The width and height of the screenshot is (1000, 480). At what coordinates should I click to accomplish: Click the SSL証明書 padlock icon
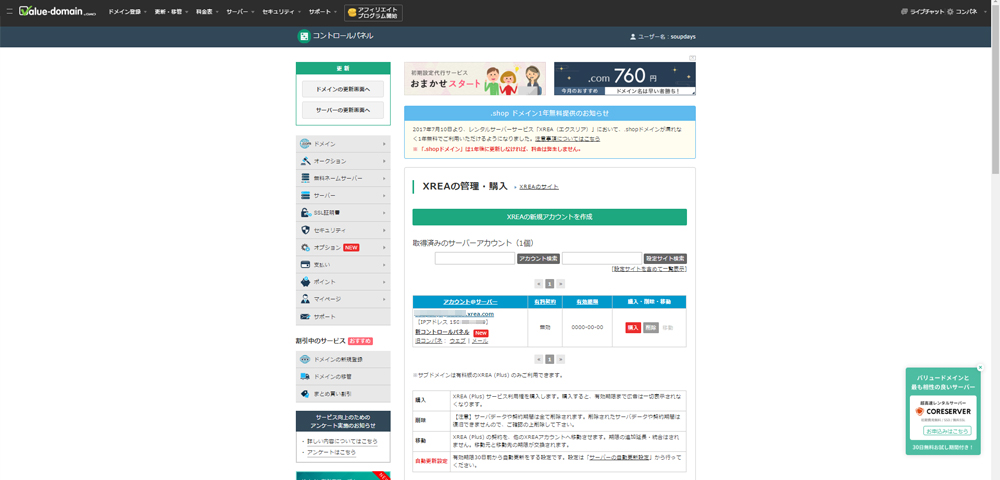pyautogui.click(x=305, y=213)
